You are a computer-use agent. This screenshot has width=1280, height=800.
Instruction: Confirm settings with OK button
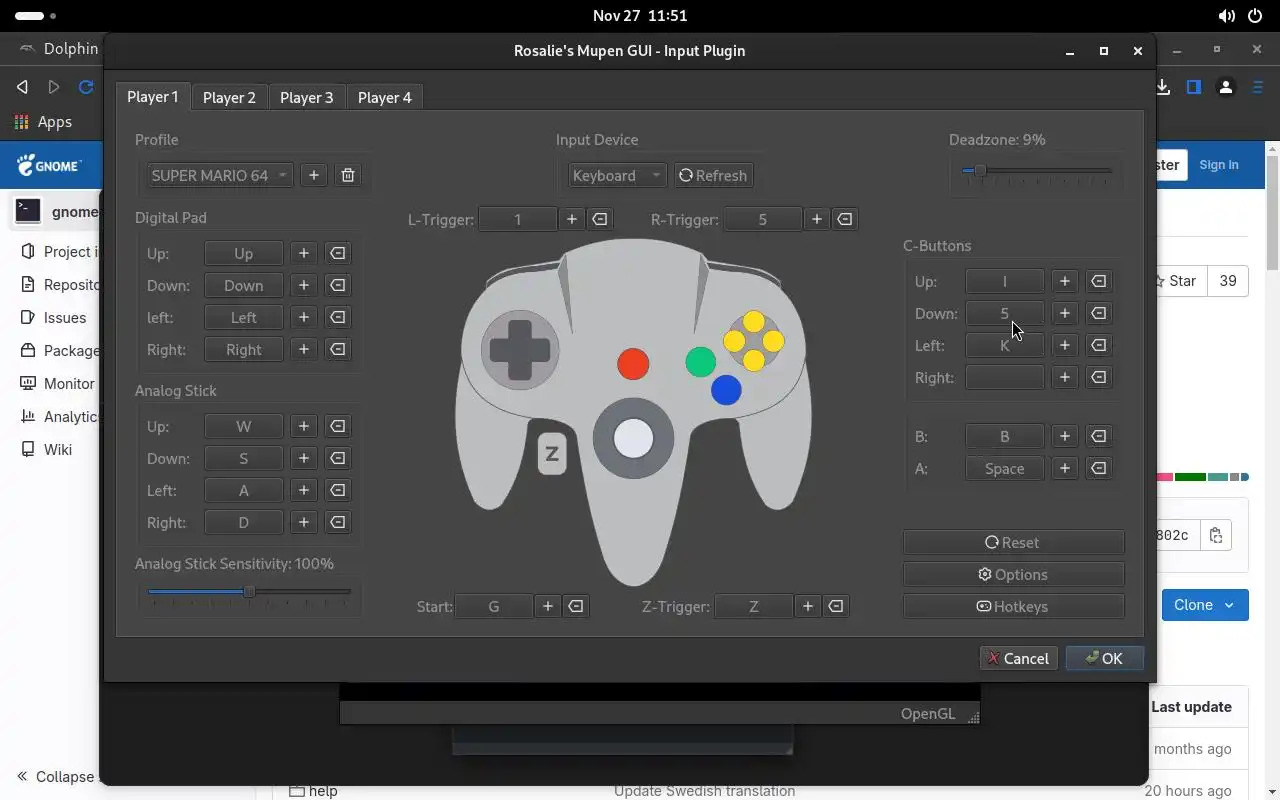point(1104,658)
